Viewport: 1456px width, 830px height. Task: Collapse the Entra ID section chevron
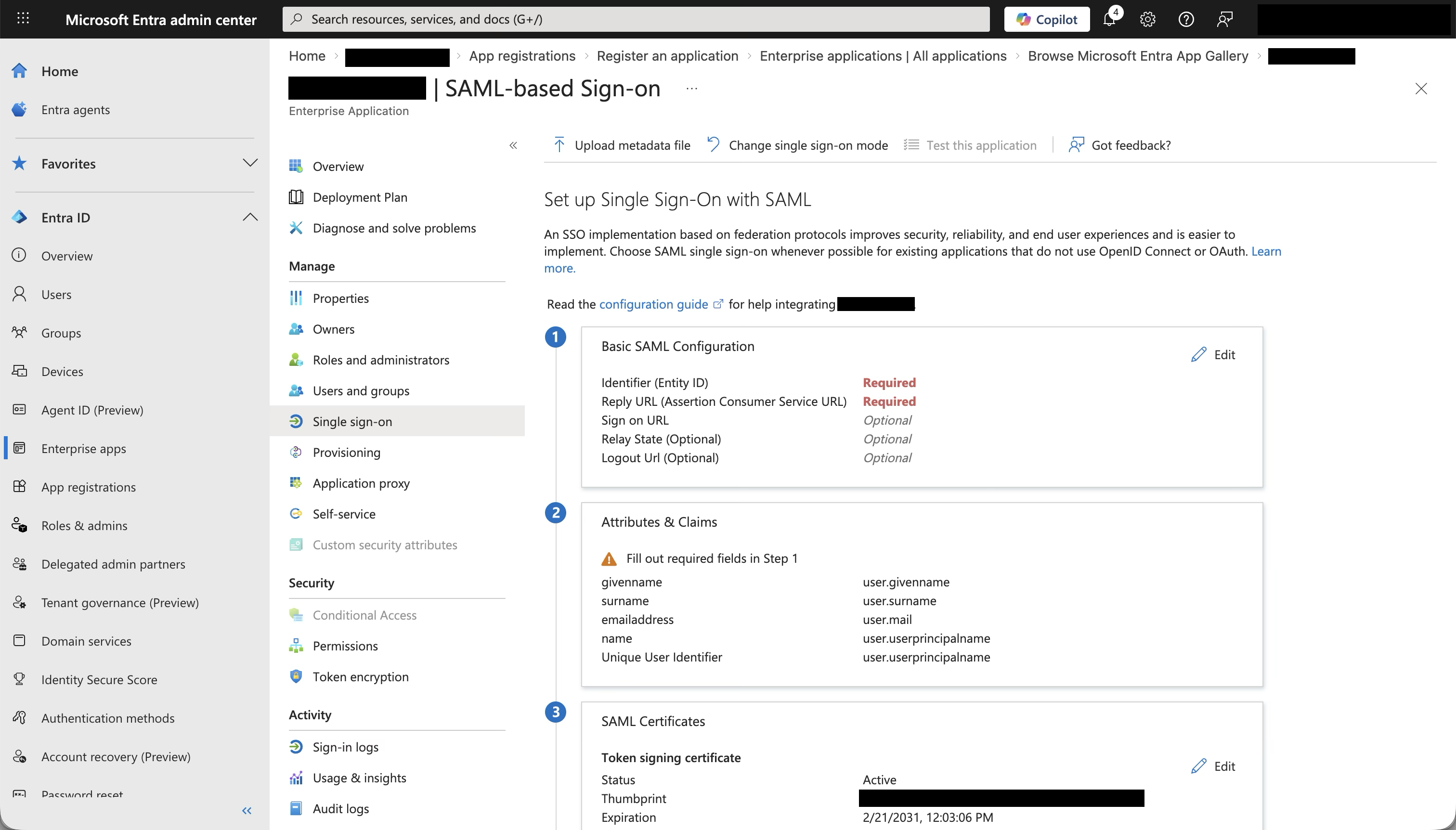point(250,217)
